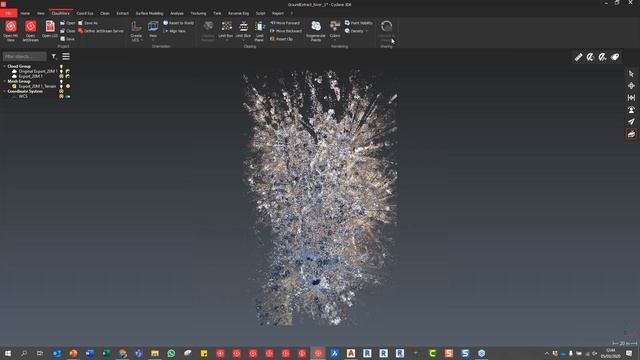The height and width of the screenshot is (360, 640).
Task: Toggle visibility bulb of Export_20M 1 cloud
Action: [x=62, y=76]
